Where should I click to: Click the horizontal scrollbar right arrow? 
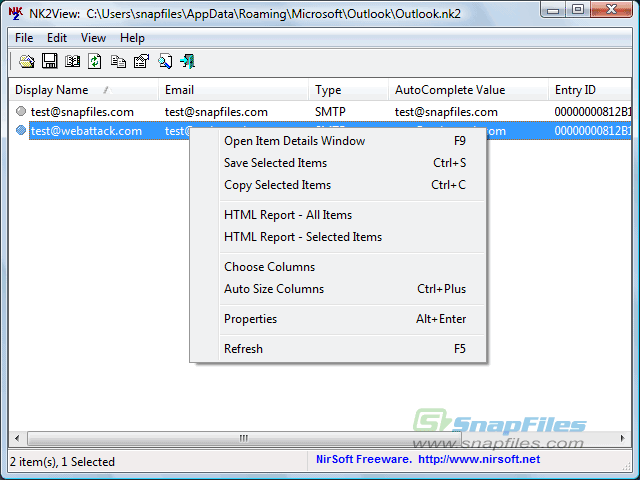click(622, 438)
